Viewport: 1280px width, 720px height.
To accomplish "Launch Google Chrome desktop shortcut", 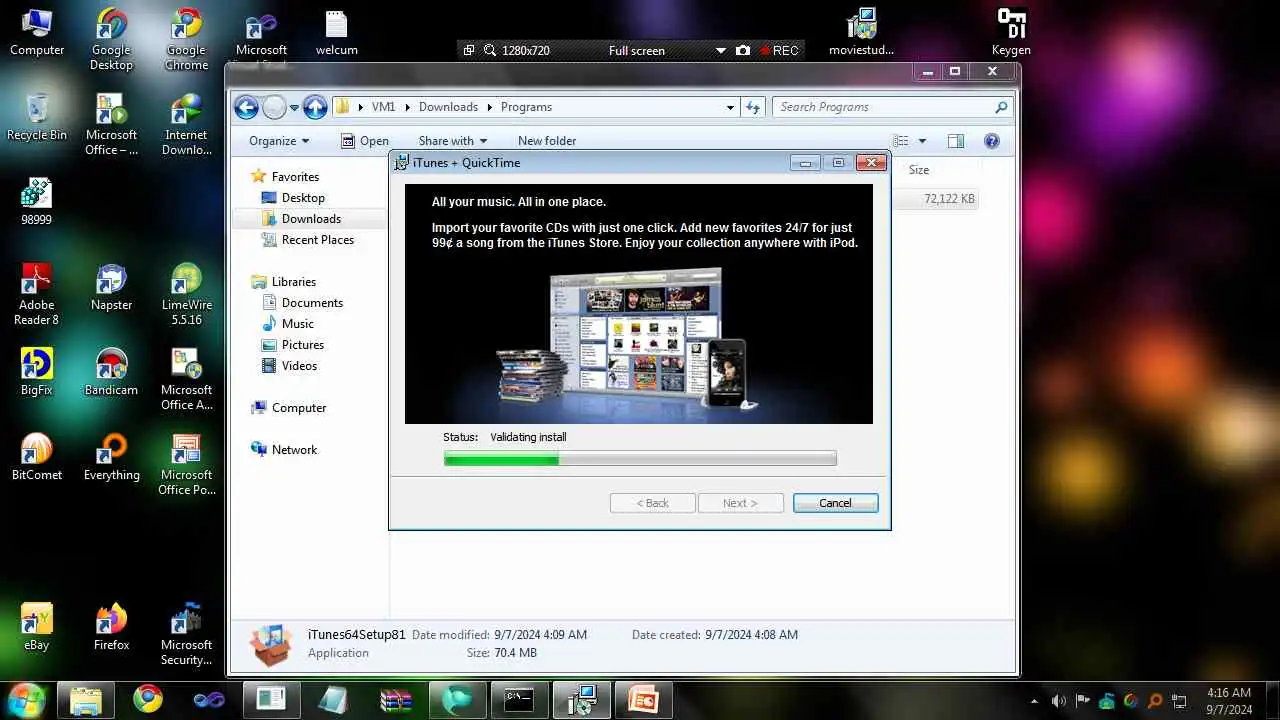I will [x=186, y=40].
